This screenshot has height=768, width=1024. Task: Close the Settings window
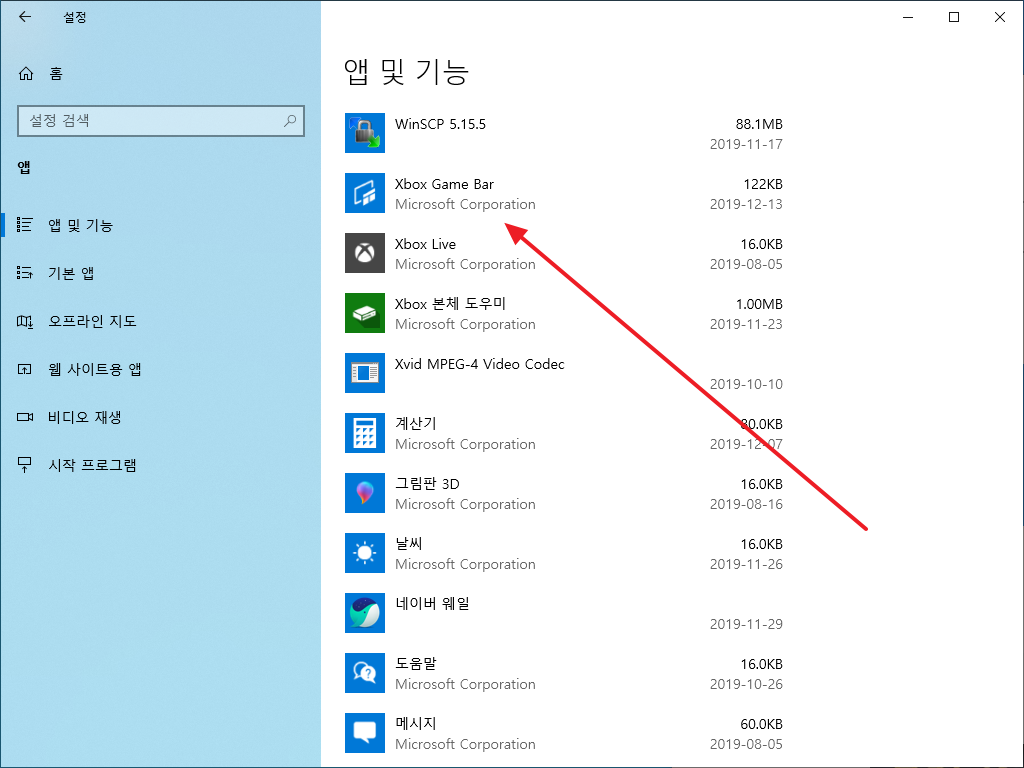(999, 17)
